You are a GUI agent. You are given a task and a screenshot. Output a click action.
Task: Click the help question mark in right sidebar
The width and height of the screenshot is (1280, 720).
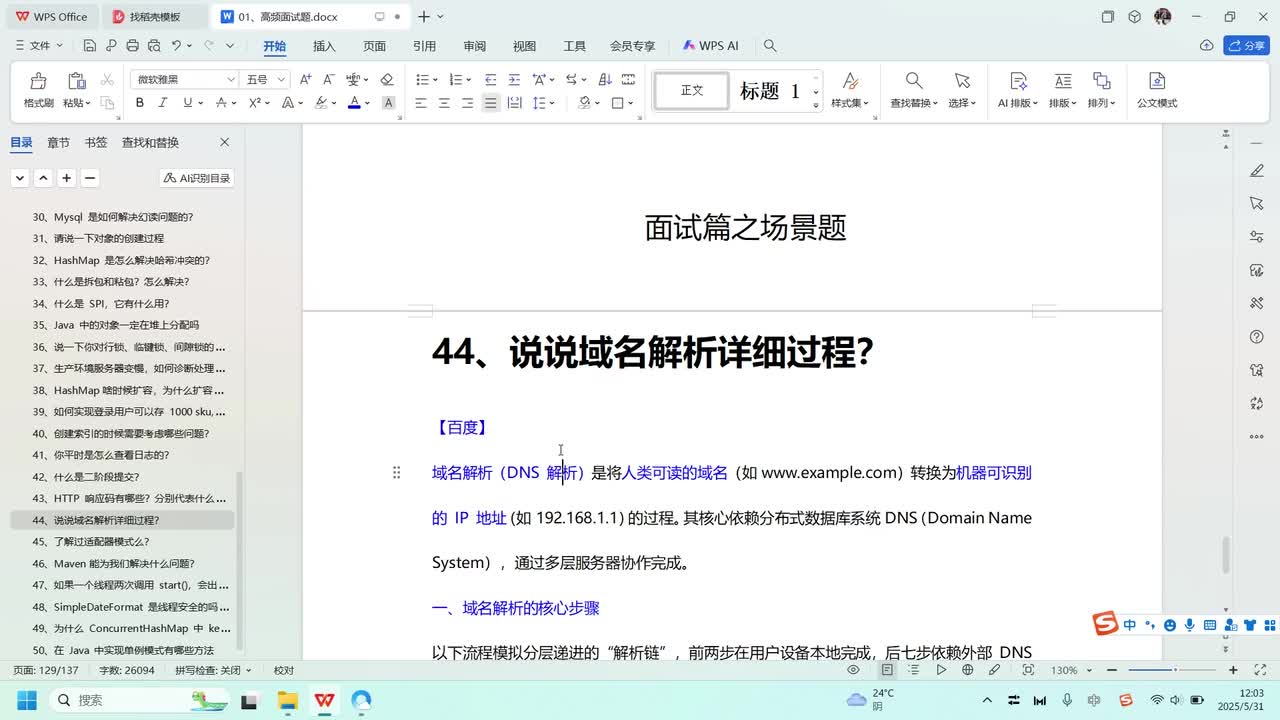pos(1257,337)
